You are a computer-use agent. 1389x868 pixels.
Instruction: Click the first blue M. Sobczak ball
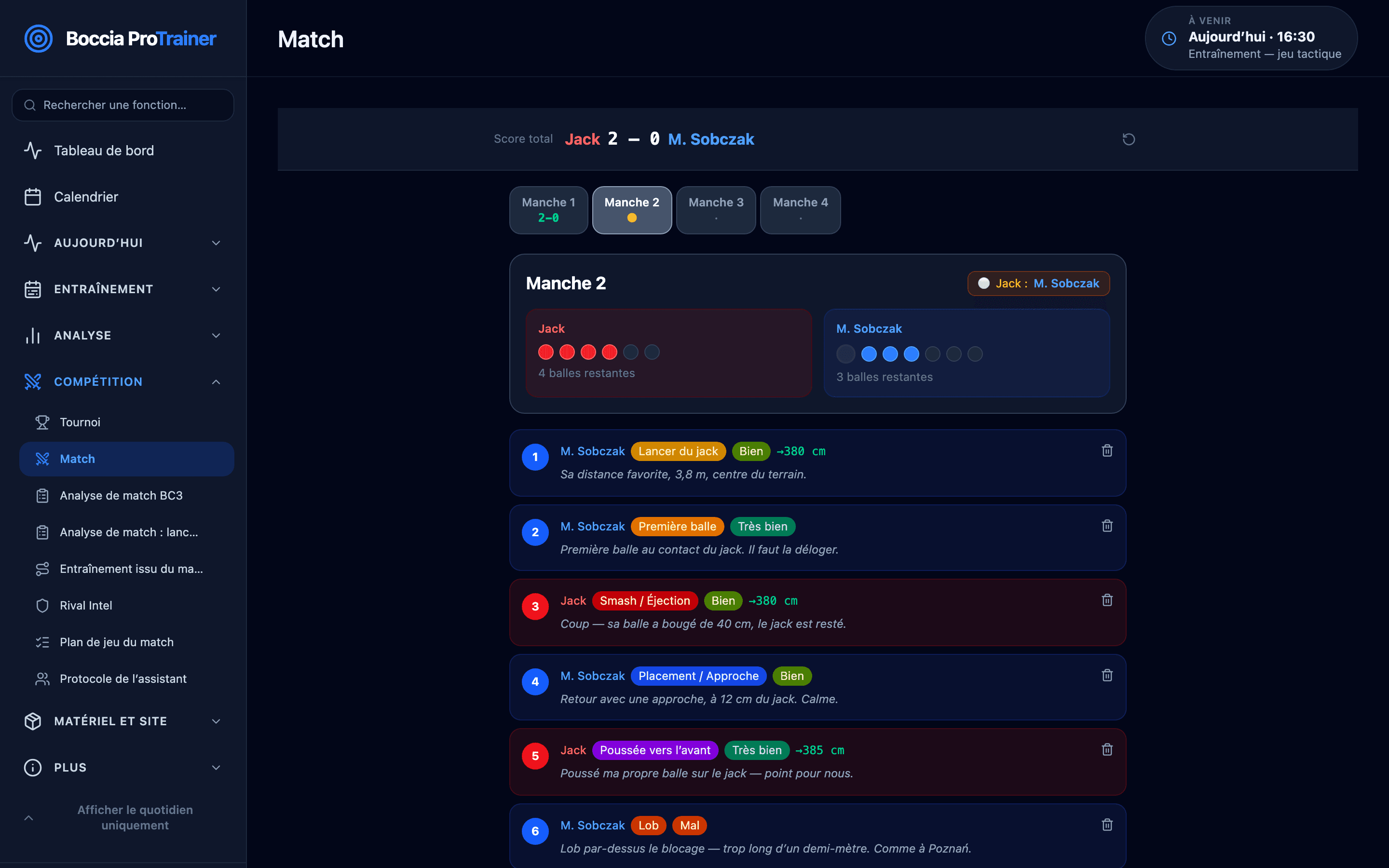pyautogui.click(x=869, y=354)
